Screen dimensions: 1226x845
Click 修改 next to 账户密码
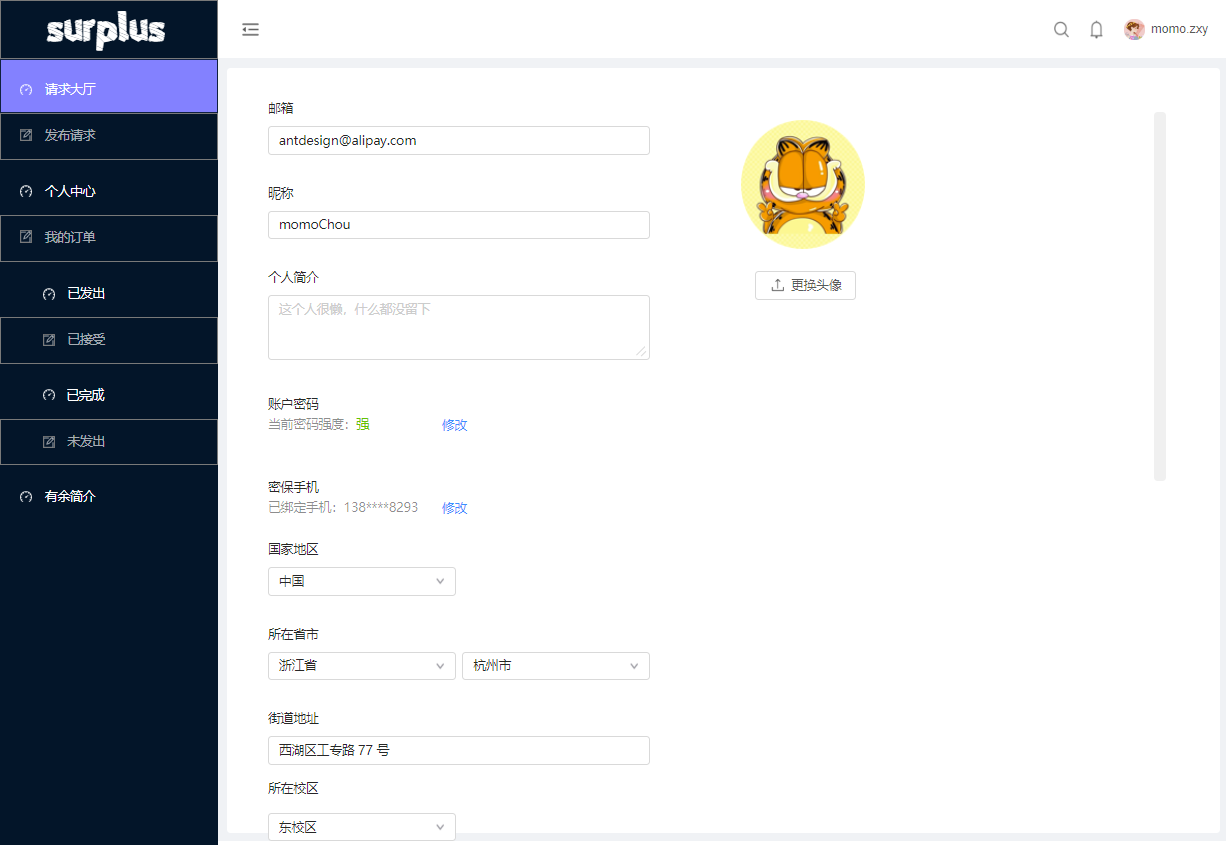point(453,425)
